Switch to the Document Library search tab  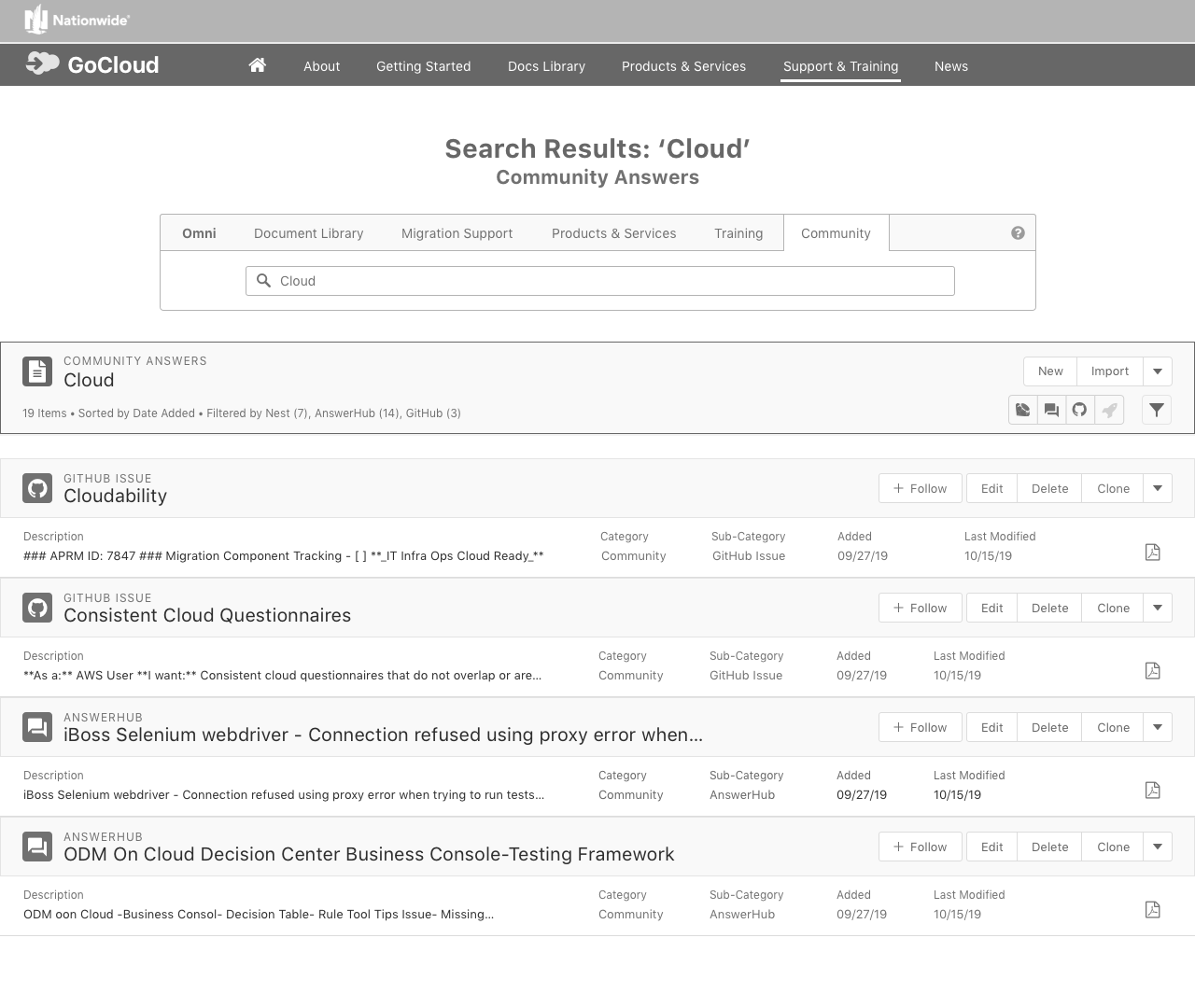pos(308,233)
